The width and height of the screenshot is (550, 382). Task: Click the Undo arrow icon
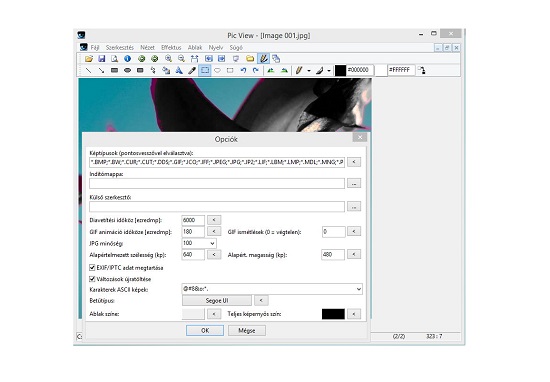243,71
